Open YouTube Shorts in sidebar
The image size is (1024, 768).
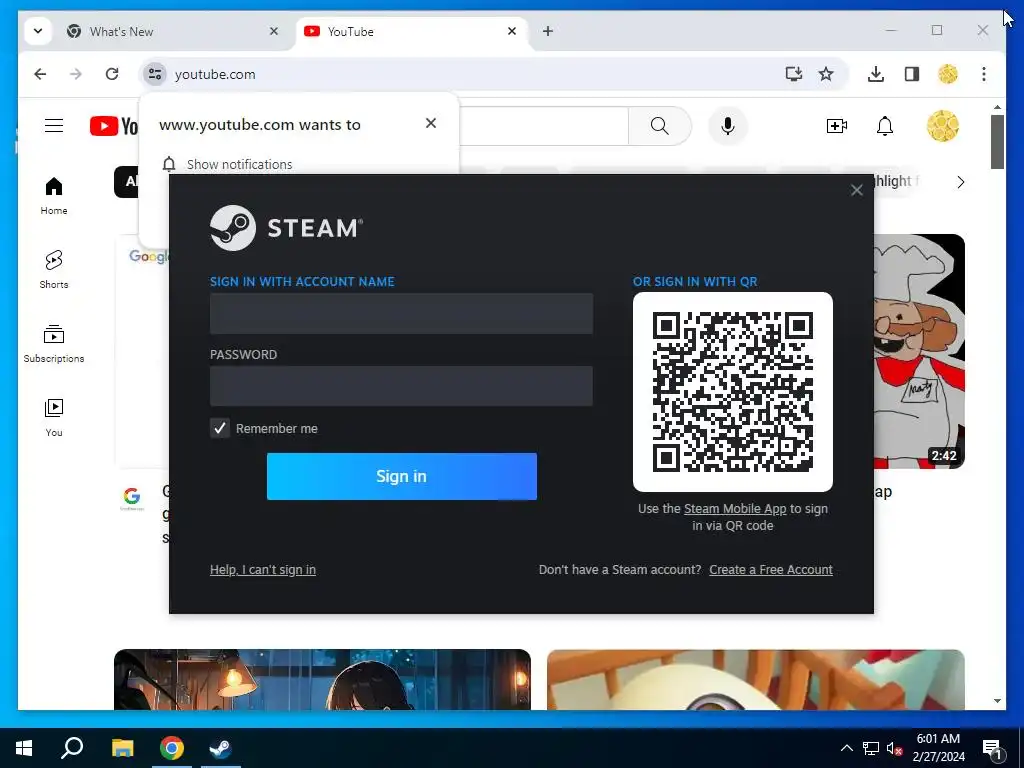coord(54,269)
